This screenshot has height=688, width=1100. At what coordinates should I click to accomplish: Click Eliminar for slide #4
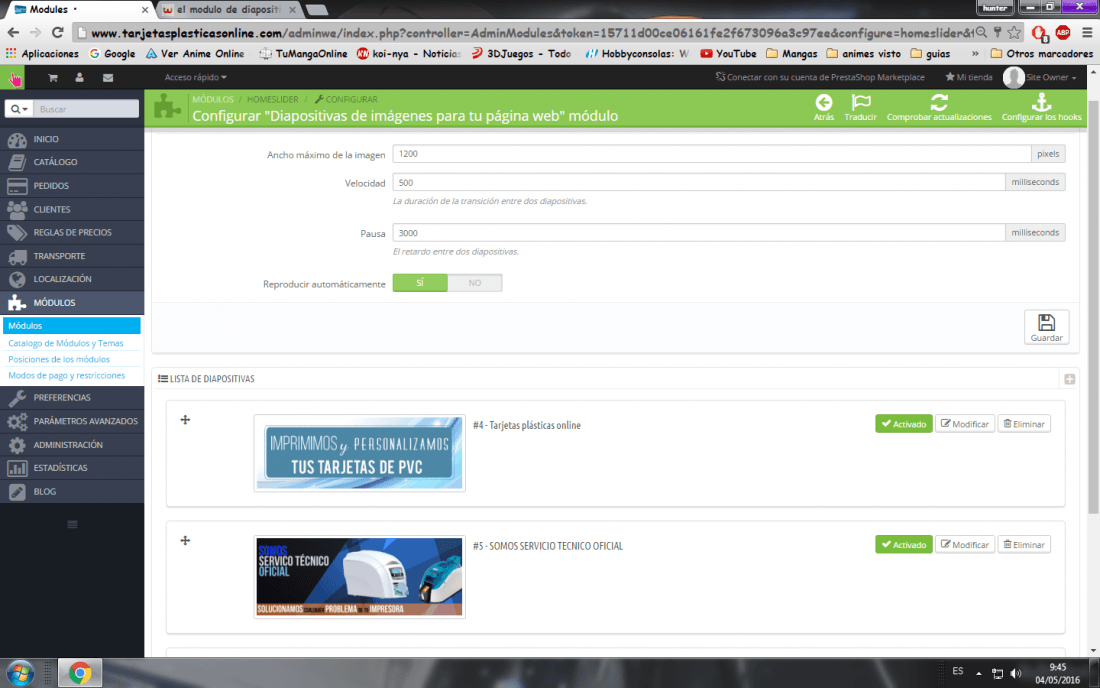(1024, 424)
